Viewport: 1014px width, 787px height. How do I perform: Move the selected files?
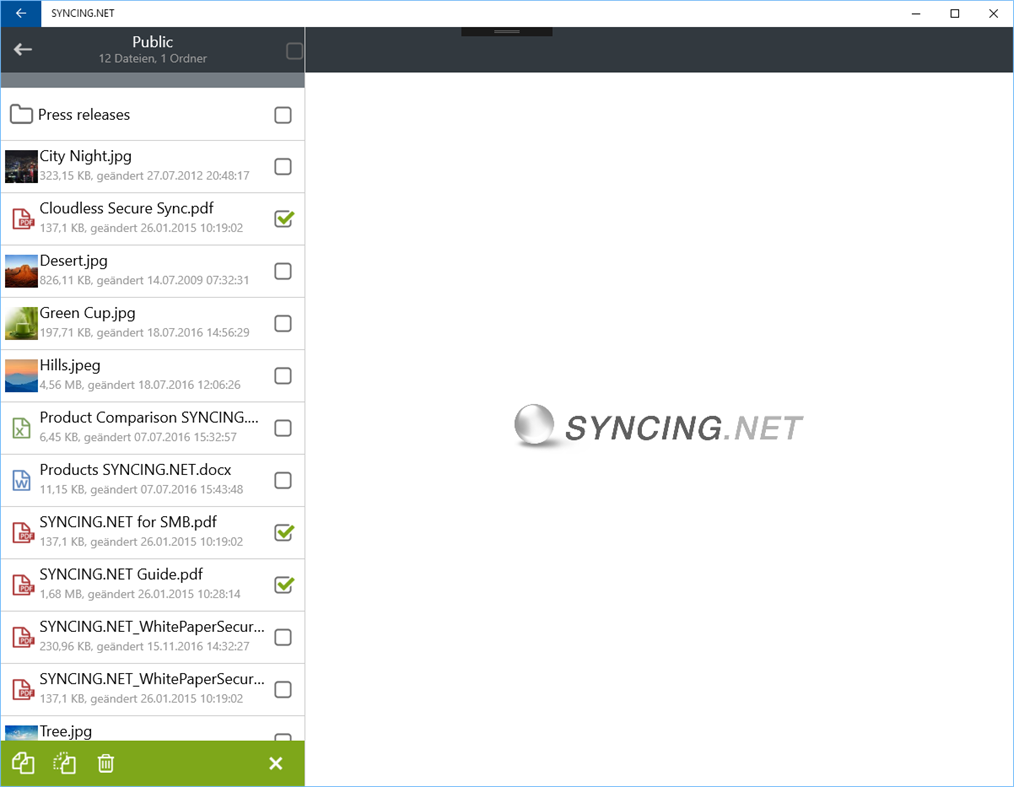[63, 763]
